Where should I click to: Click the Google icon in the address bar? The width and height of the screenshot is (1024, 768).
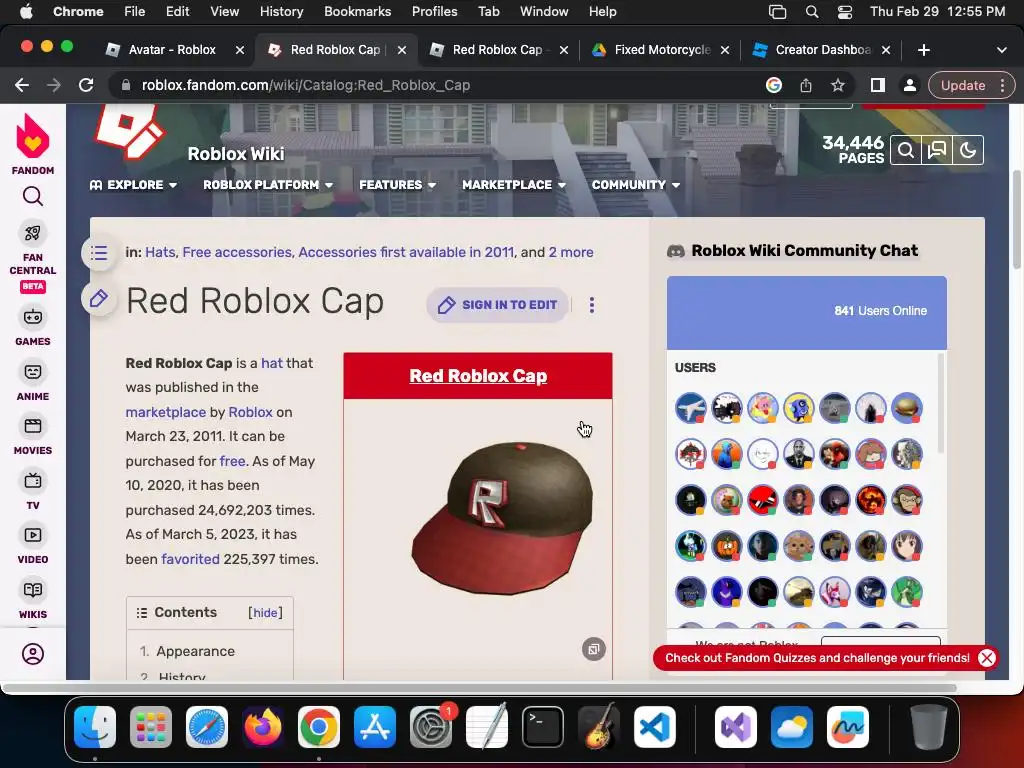click(x=774, y=85)
